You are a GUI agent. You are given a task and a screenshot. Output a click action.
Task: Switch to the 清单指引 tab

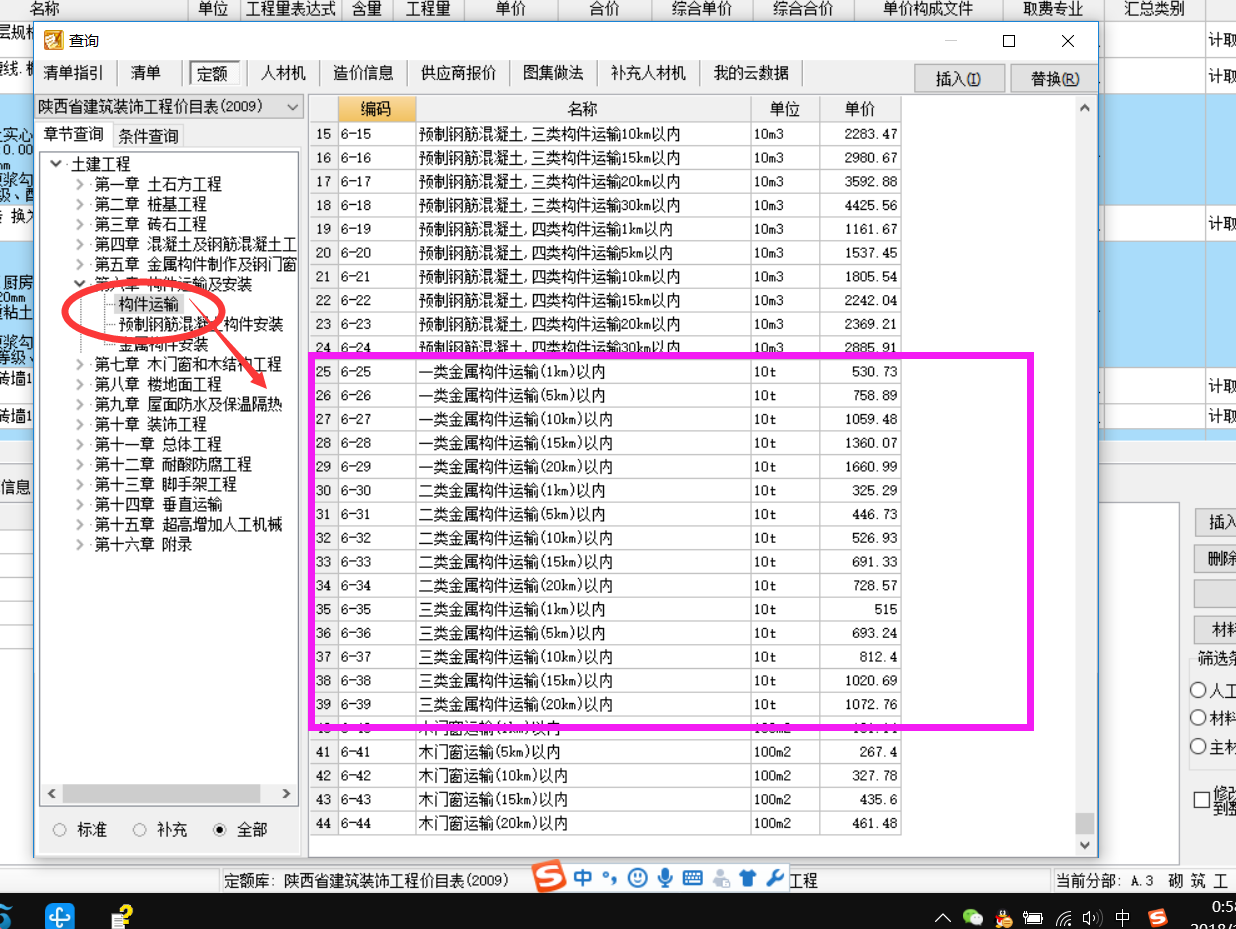[x=73, y=73]
